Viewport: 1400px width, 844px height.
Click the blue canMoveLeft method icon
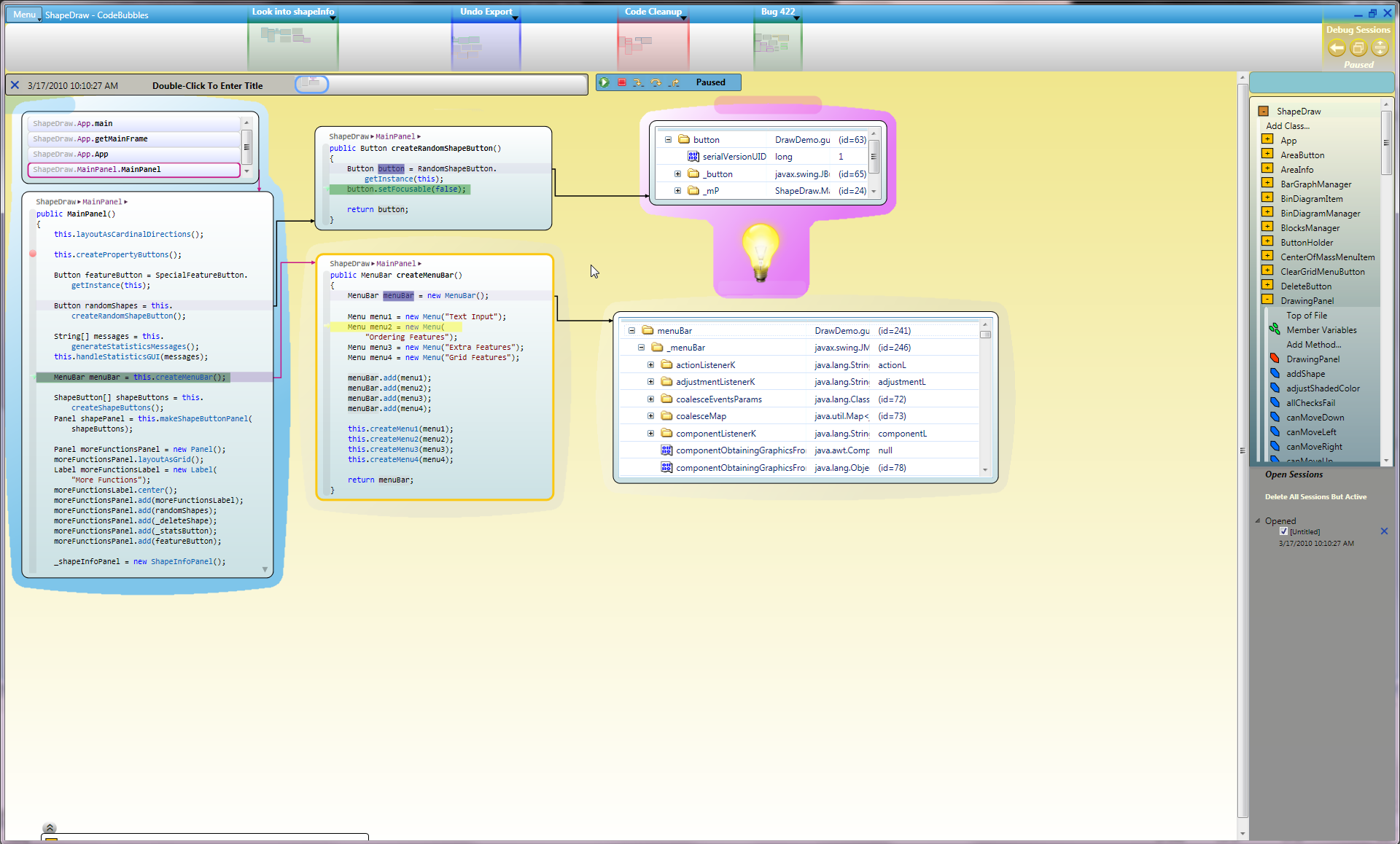(1275, 431)
